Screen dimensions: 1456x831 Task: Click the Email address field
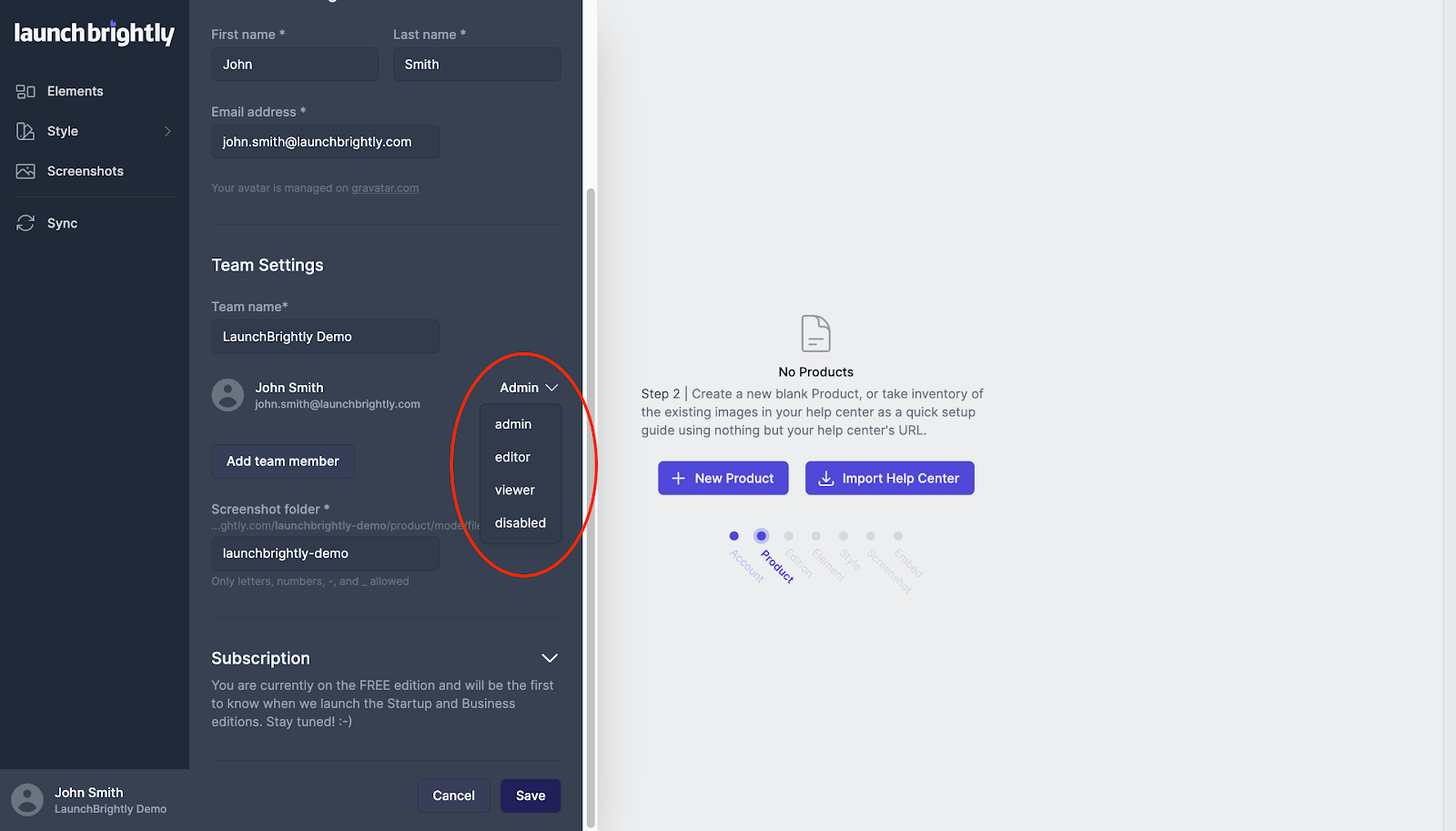click(325, 142)
